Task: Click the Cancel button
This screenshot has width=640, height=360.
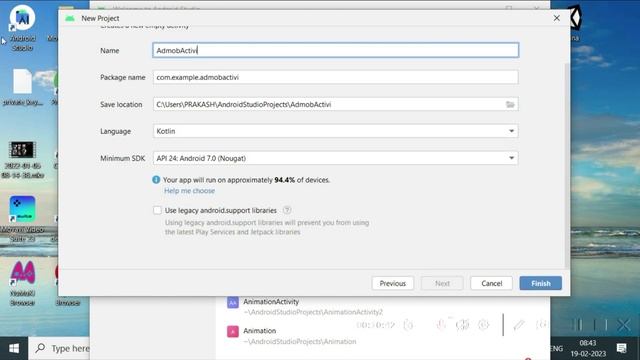Action: pyautogui.click(x=491, y=283)
